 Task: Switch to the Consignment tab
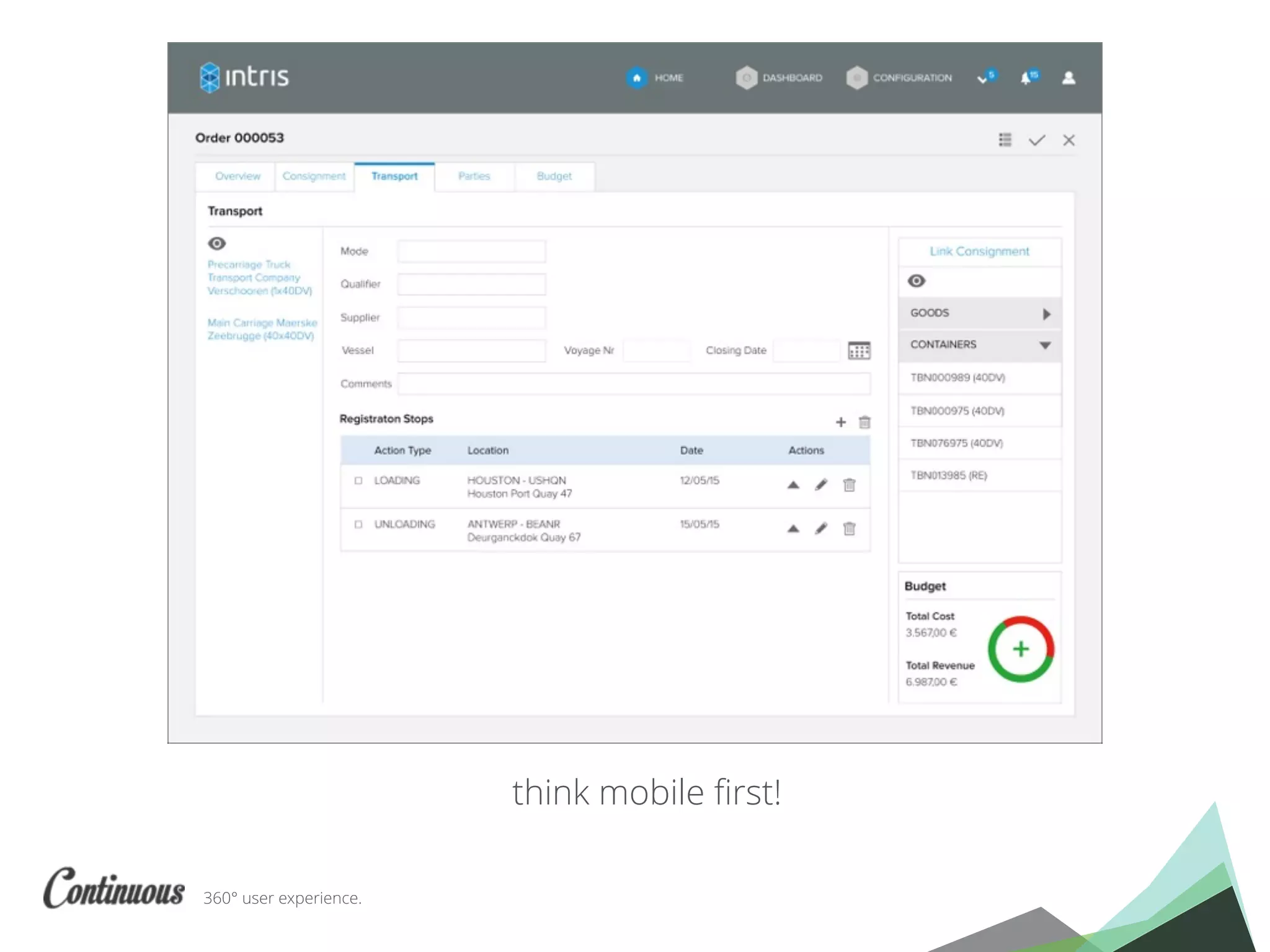tap(314, 176)
